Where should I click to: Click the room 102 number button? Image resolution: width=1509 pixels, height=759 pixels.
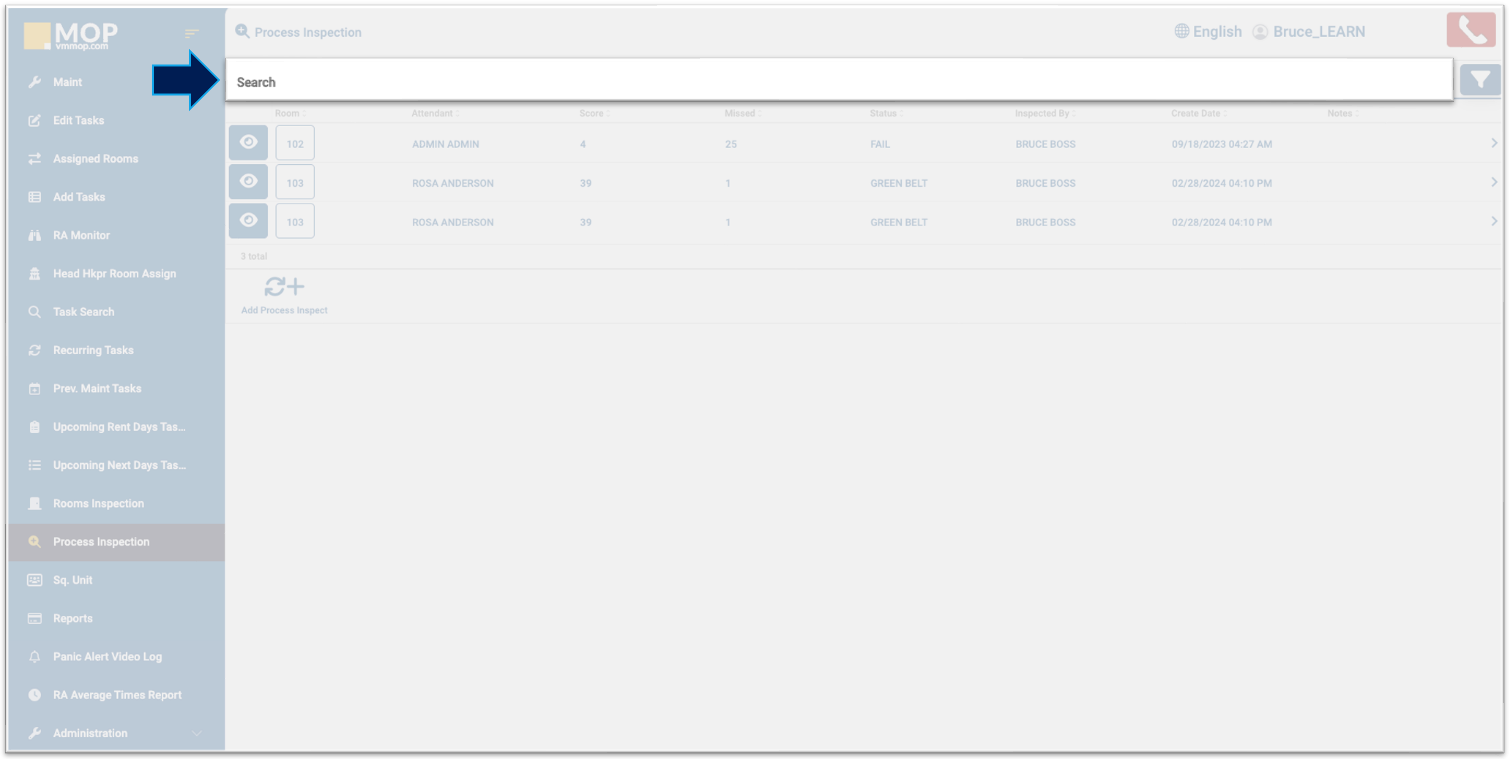[295, 144]
